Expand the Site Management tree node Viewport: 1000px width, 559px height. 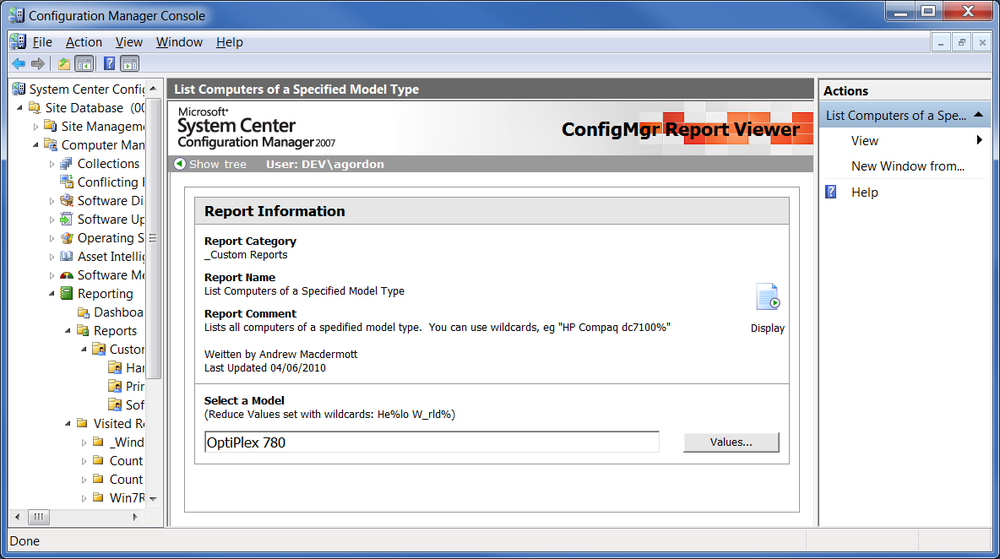(36, 127)
